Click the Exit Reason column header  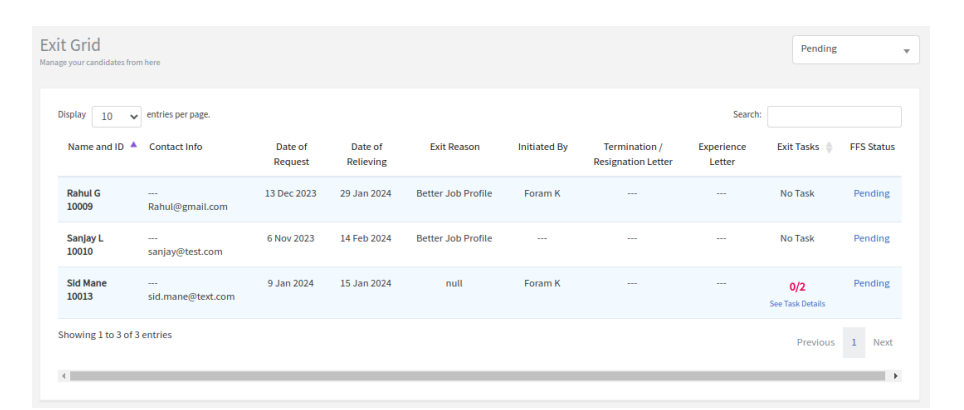[454, 147]
